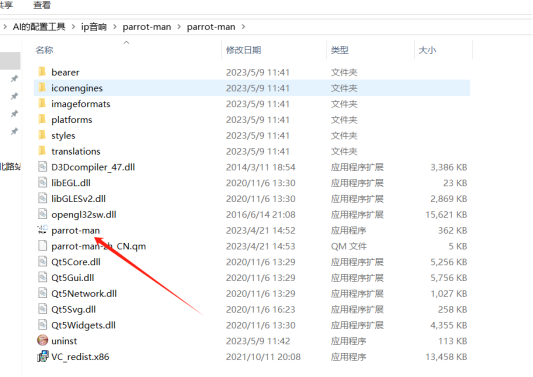Screen dimensions: 533x377
Task: Sort by 大小 column header
Action: 427,50
